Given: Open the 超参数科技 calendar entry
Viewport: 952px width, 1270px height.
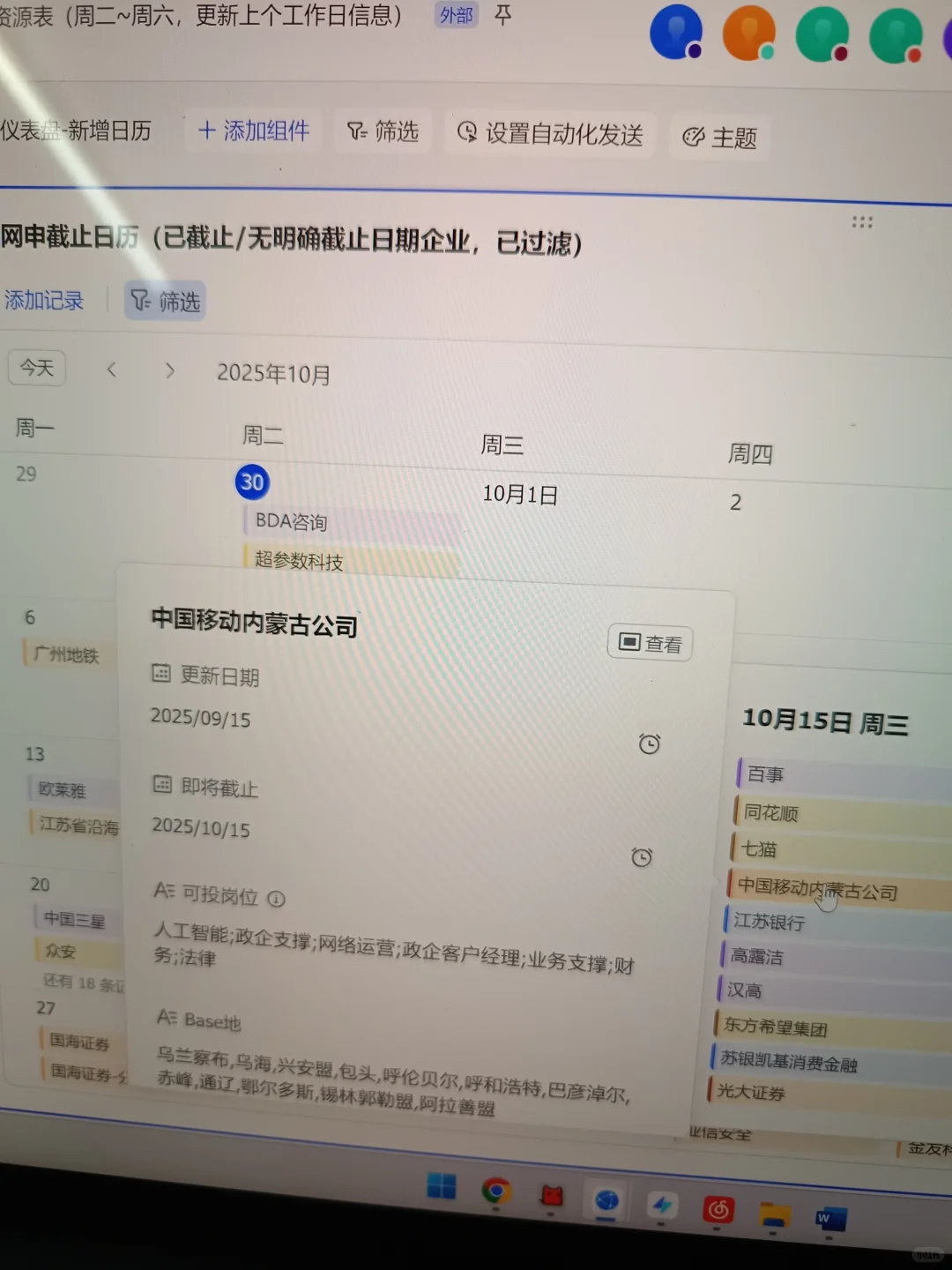Looking at the screenshot, I should (353, 560).
